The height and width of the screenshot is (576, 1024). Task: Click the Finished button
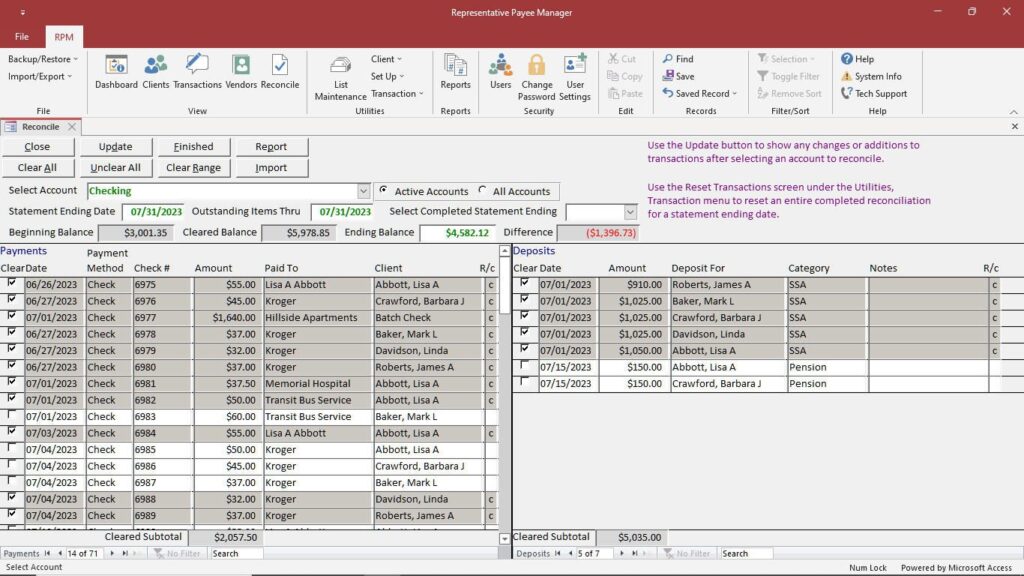193,146
